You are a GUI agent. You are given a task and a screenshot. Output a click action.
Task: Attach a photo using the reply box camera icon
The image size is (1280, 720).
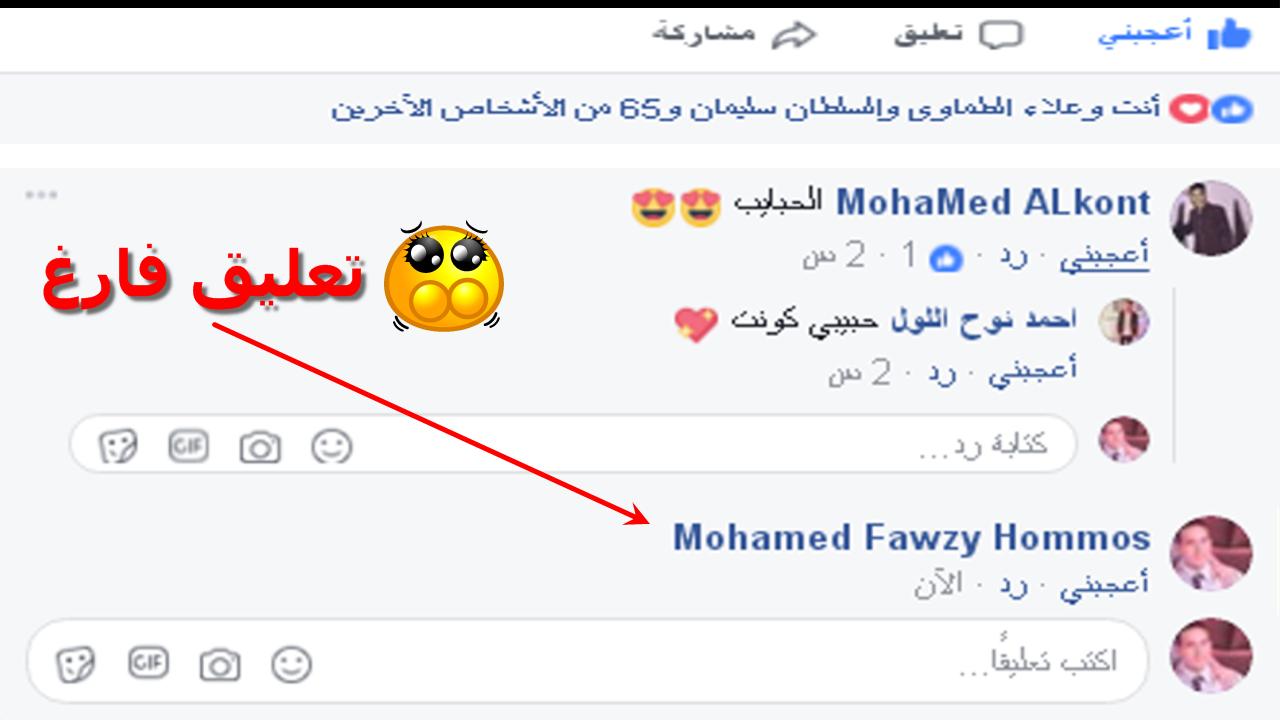click(x=260, y=447)
